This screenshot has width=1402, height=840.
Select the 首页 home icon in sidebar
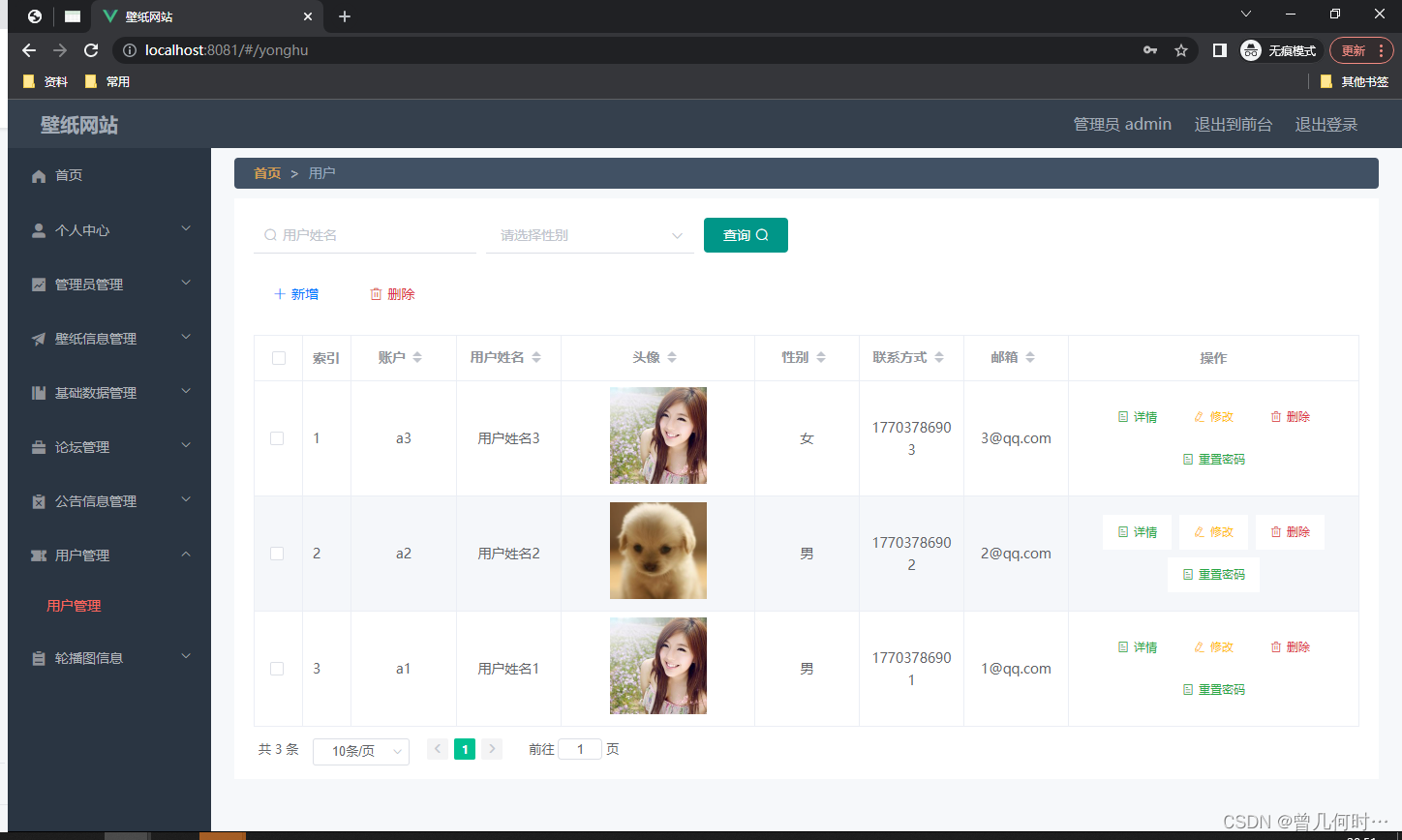[x=39, y=175]
